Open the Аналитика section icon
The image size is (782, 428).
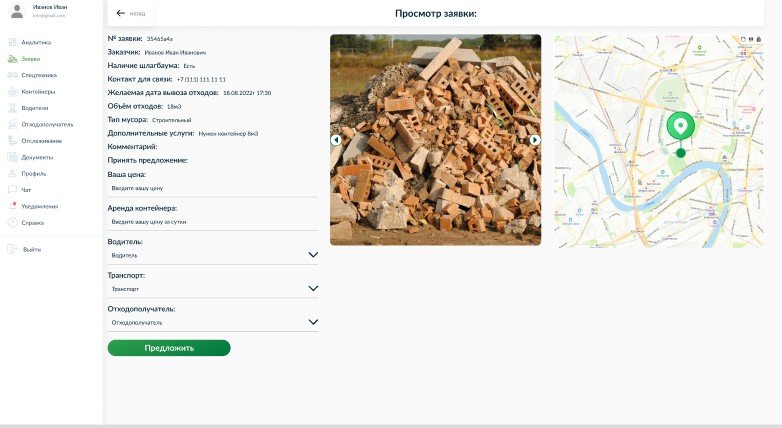(x=12, y=42)
